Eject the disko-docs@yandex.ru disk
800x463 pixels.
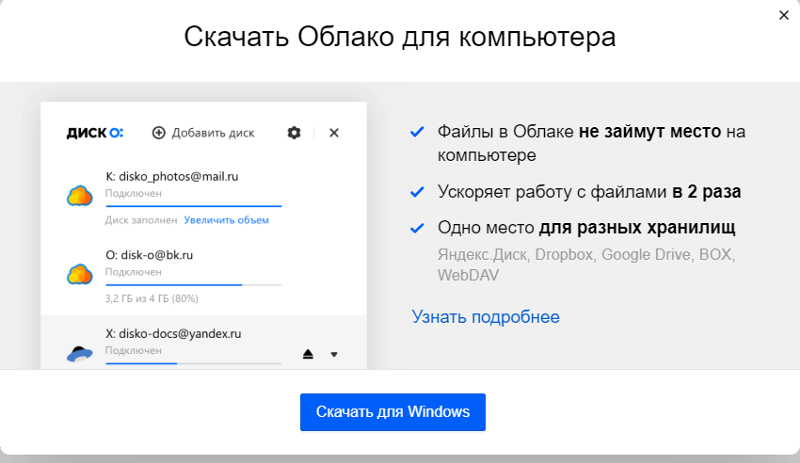[x=308, y=354]
